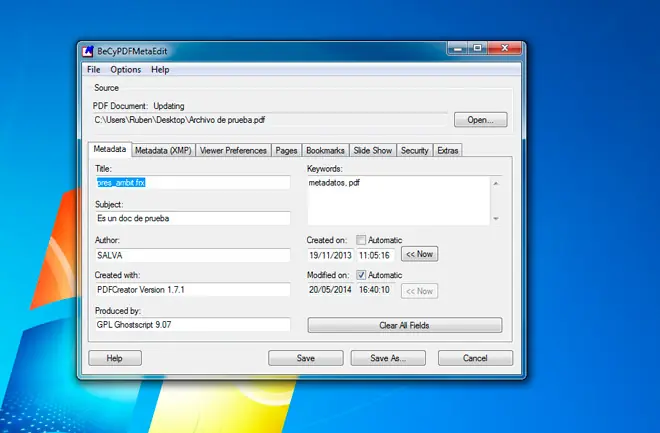Open the Options menu

tap(125, 69)
